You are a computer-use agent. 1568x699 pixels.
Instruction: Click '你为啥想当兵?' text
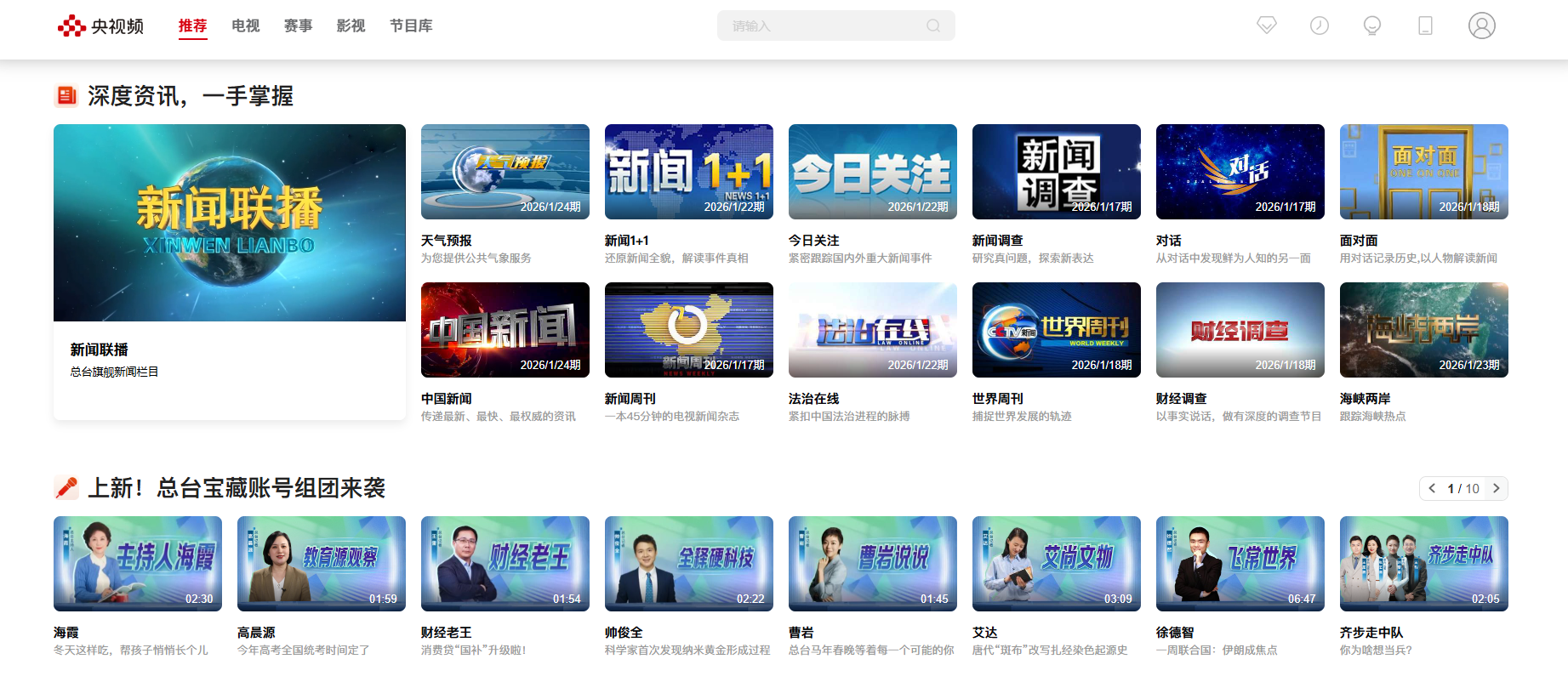pyautogui.click(x=1376, y=650)
